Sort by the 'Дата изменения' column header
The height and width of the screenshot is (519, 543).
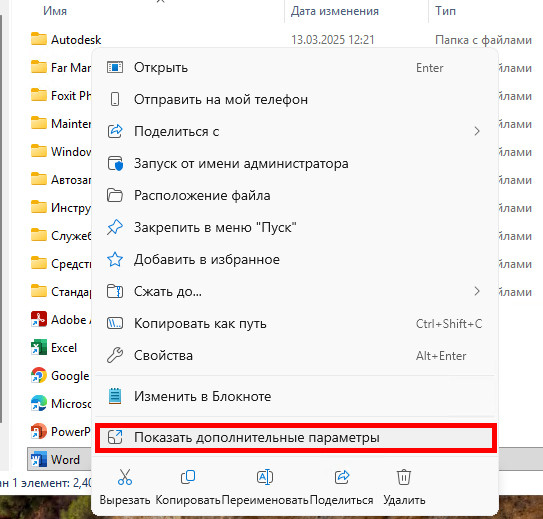pos(335,11)
